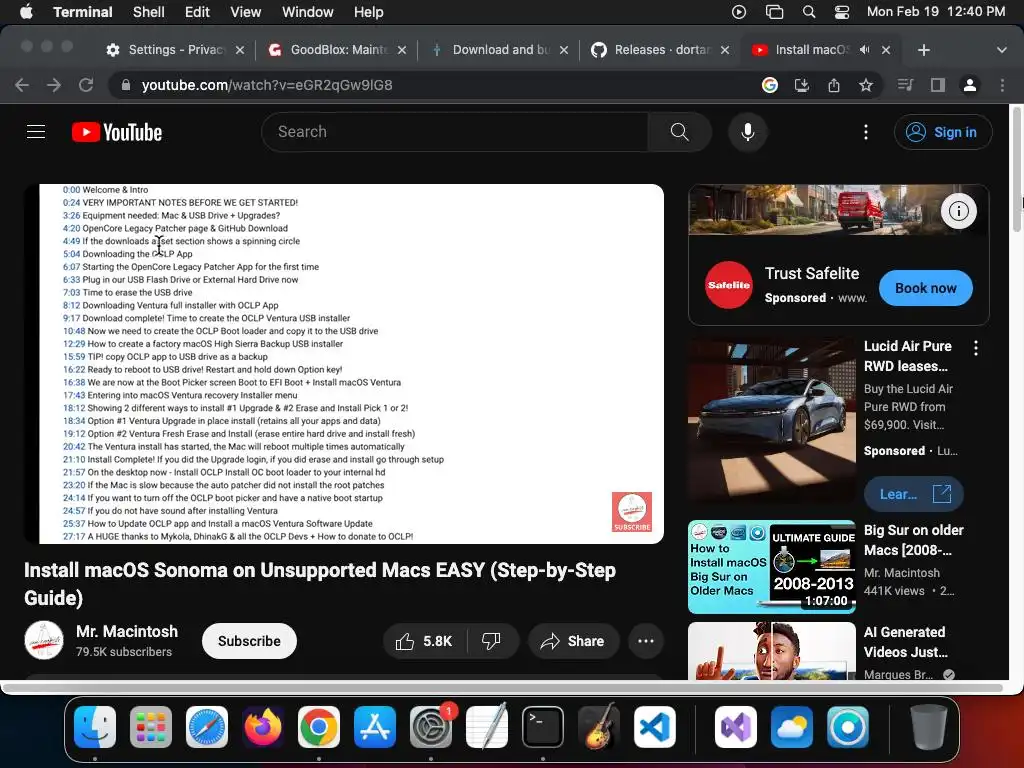Open Chrome three-dot menu
Image resolution: width=1024 pixels, height=768 pixels.
(1002, 85)
